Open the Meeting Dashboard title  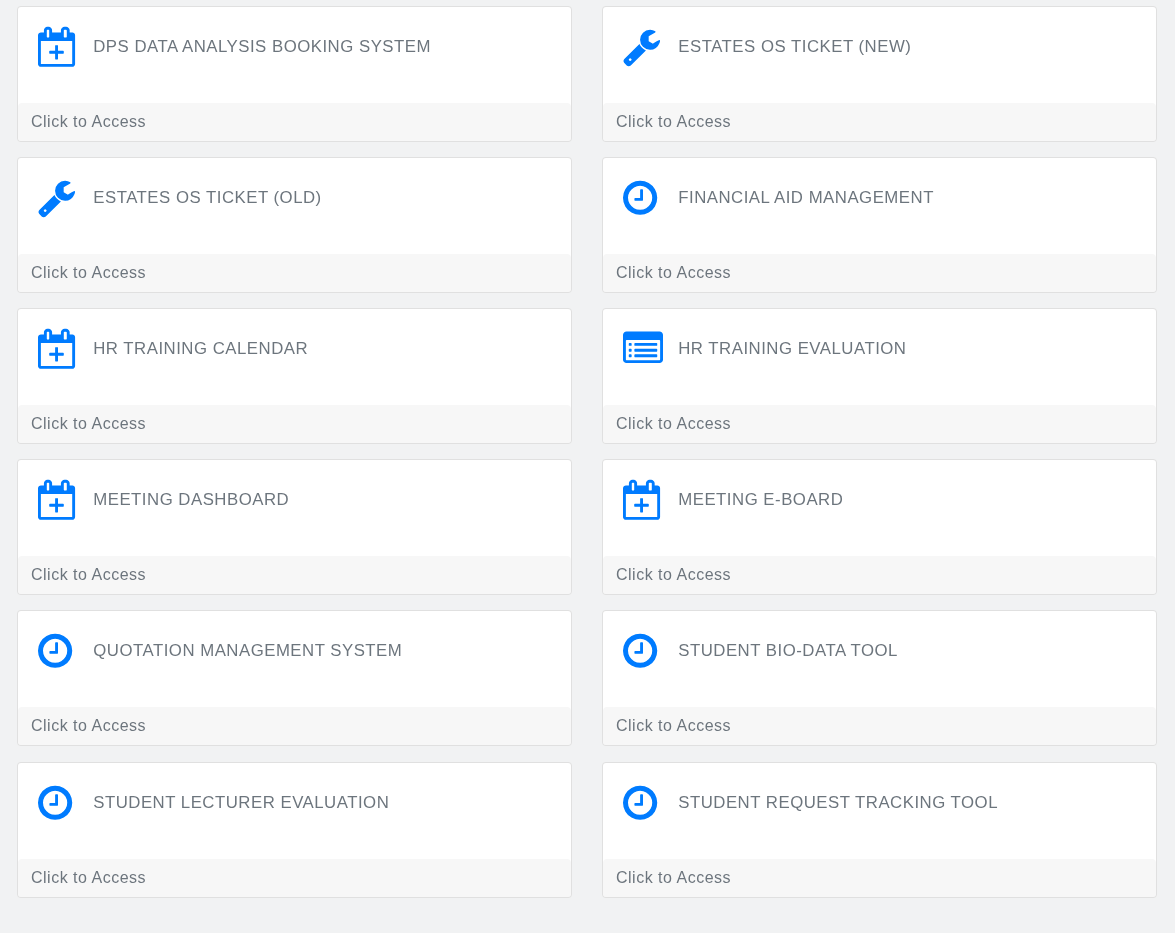pos(190,499)
